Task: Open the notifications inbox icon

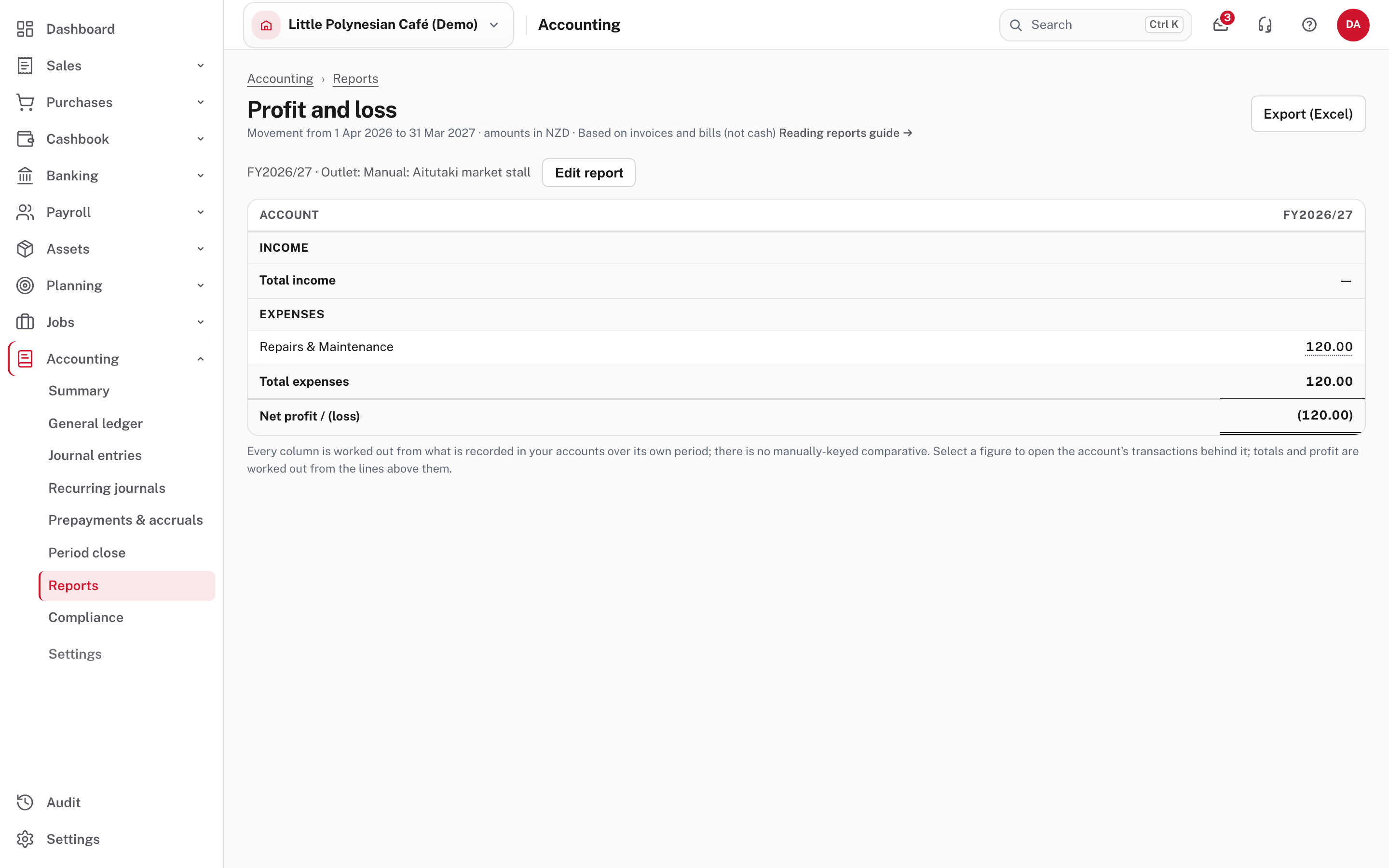Action: tap(1221, 25)
